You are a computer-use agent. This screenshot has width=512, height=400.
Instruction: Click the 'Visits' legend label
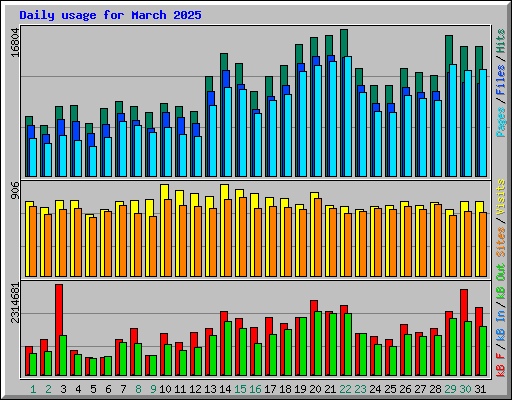coord(501,197)
